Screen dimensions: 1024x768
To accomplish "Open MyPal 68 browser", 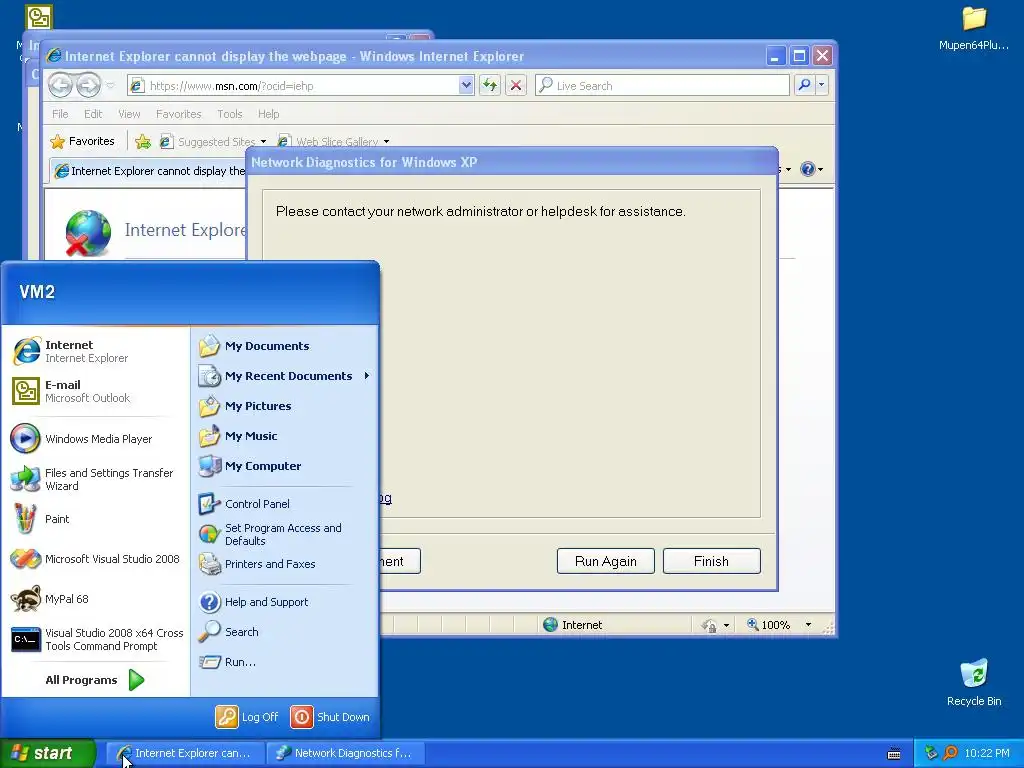I will click(x=95, y=599).
